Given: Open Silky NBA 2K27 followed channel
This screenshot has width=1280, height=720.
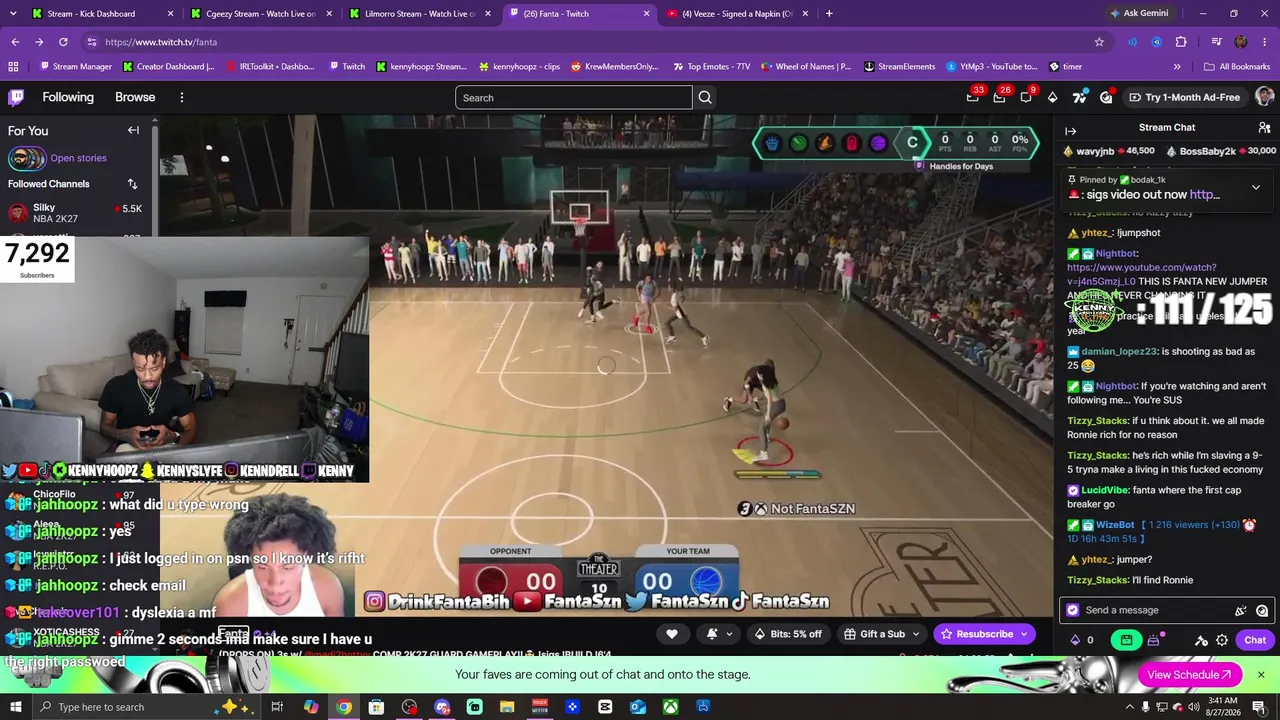Looking at the screenshot, I should (76, 213).
